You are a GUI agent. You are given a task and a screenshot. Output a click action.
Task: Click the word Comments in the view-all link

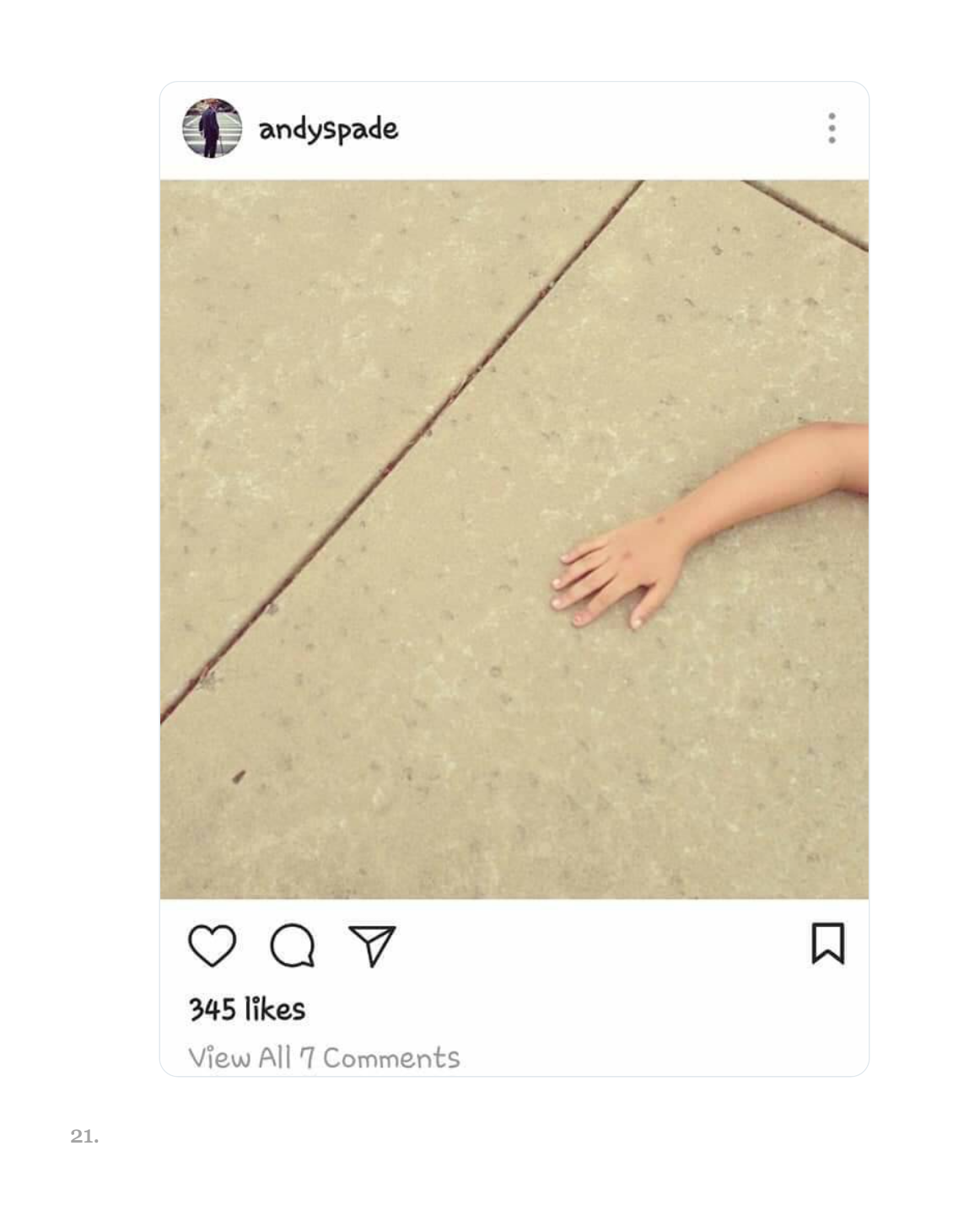coord(391,1057)
